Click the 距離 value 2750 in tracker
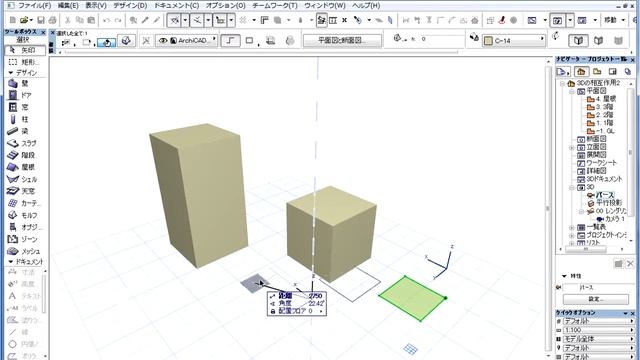 coord(315,296)
